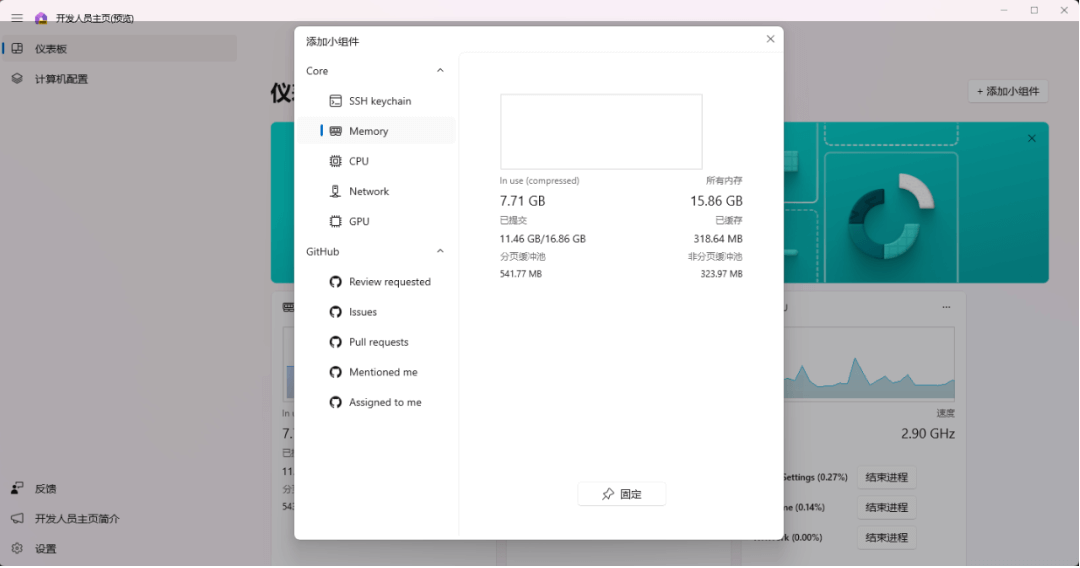Pin the widget with 固定 button
1080x568 pixels.
coord(621,494)
